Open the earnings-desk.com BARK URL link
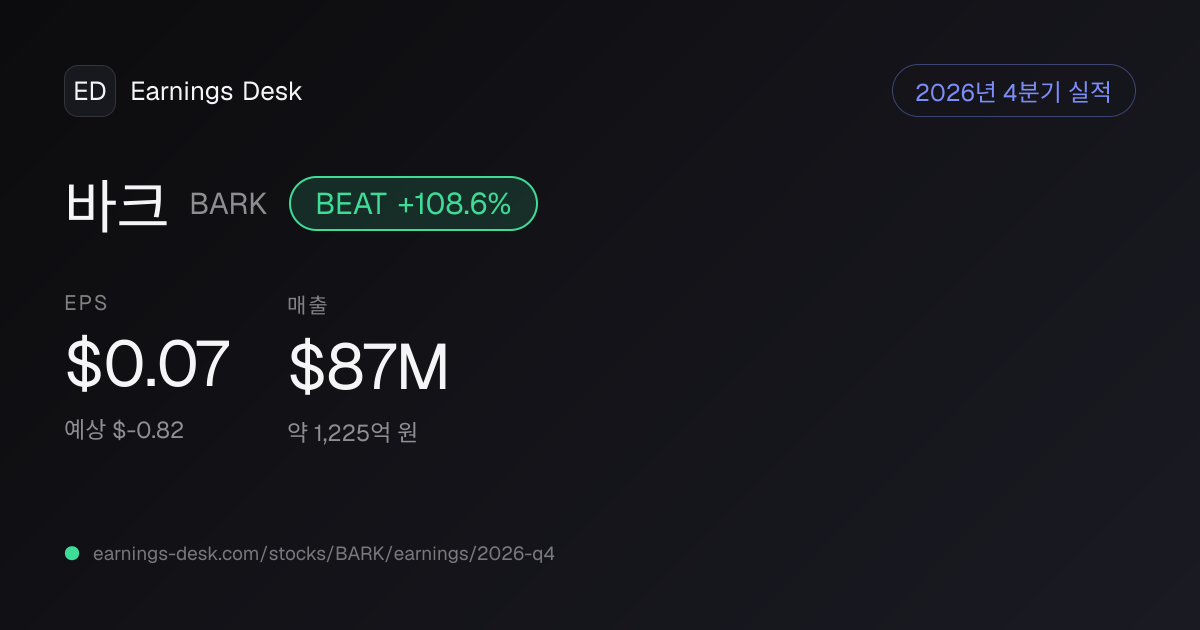 point(323,553)
